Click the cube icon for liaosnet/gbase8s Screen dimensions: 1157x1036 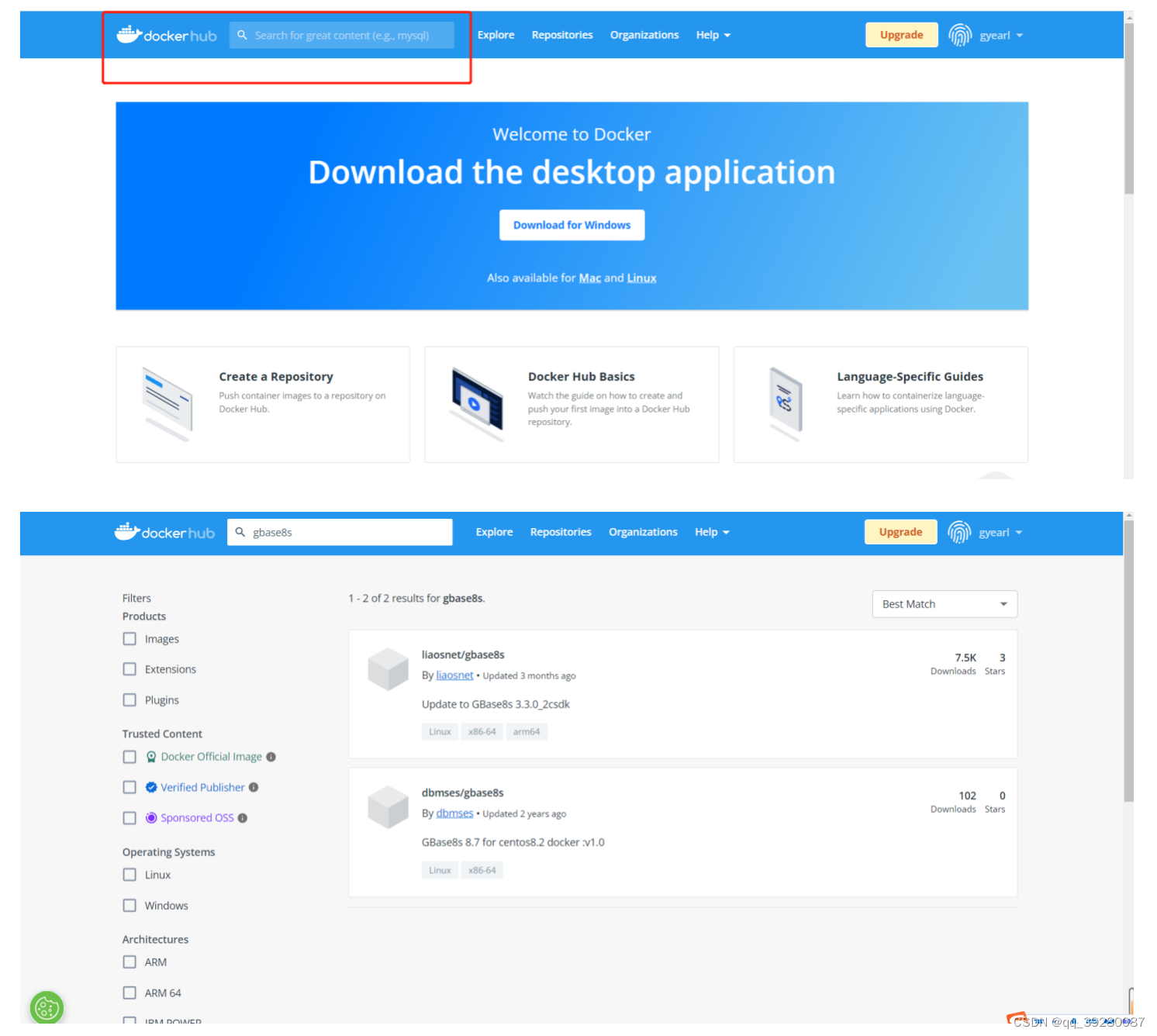coord(388,669)
